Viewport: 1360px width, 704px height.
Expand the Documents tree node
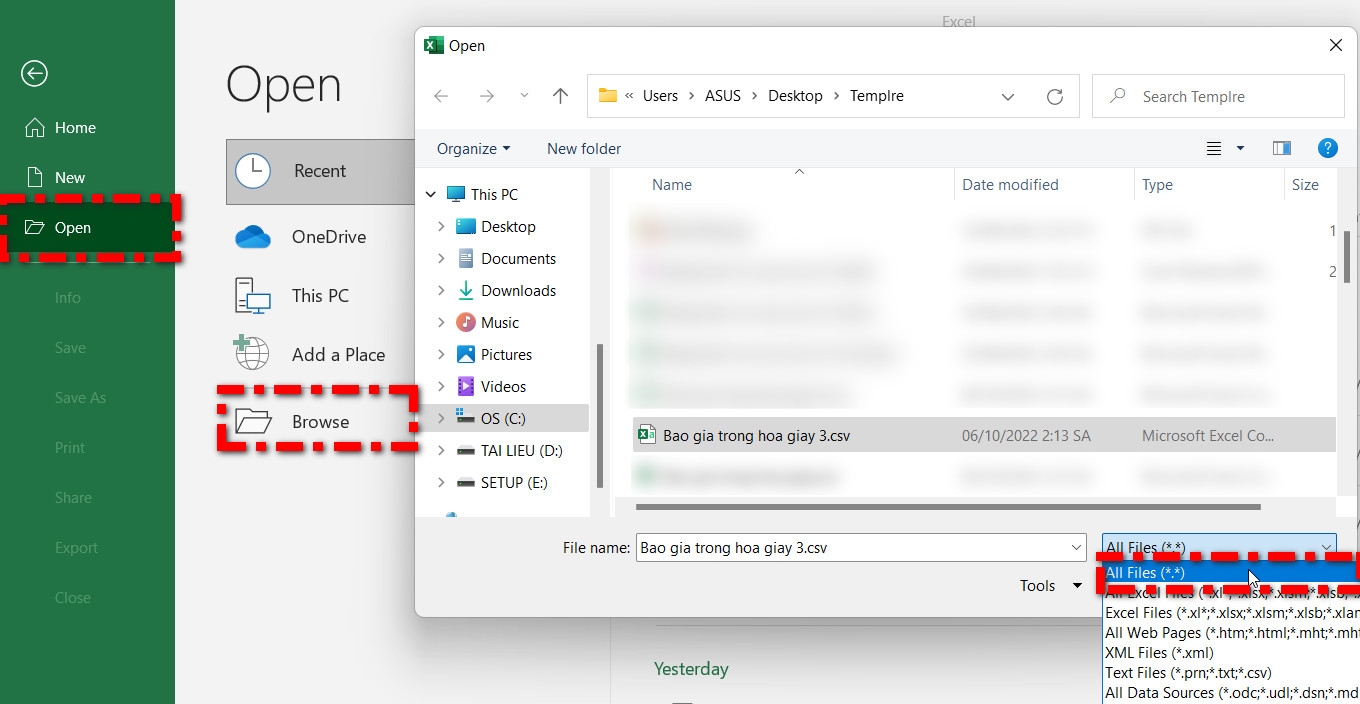tap(441, 259)
